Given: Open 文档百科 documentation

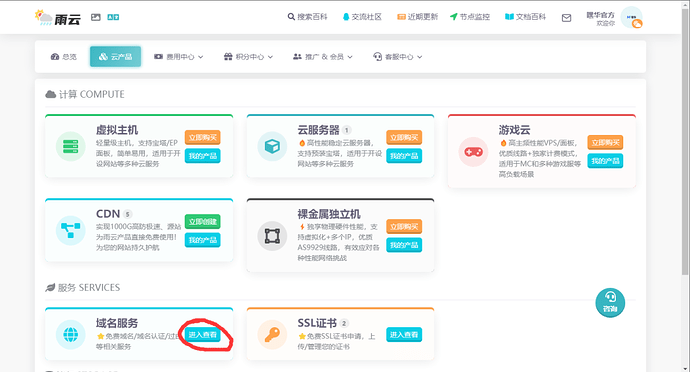Looking at the screenshot, I should tap(525, 17).
